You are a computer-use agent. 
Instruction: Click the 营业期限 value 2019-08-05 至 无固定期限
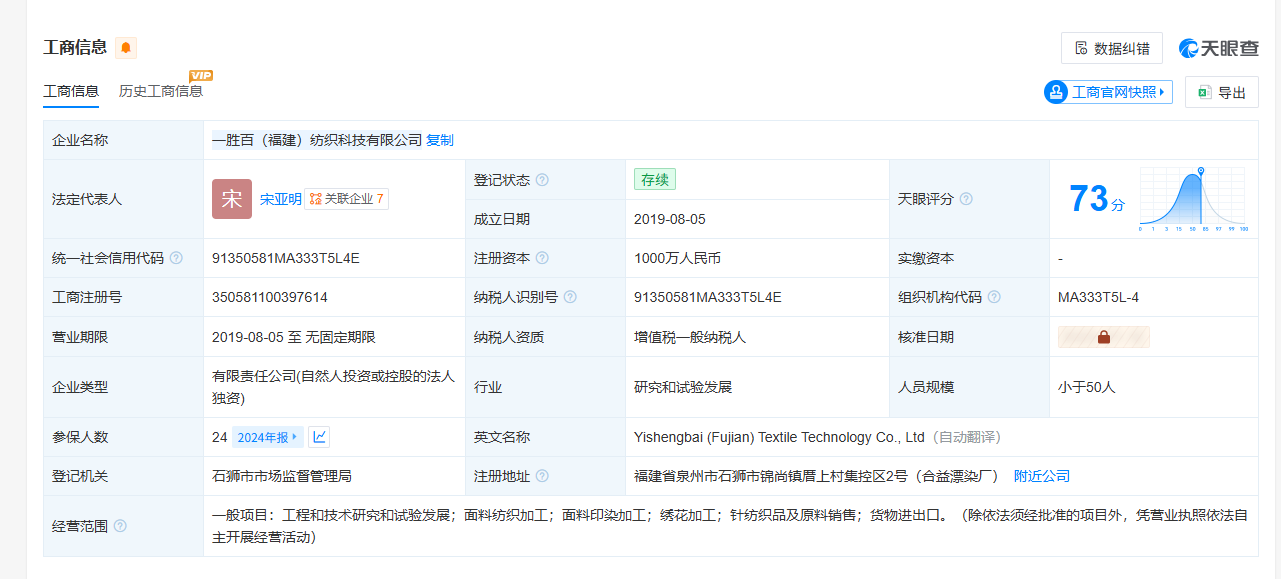pos(294,337)
